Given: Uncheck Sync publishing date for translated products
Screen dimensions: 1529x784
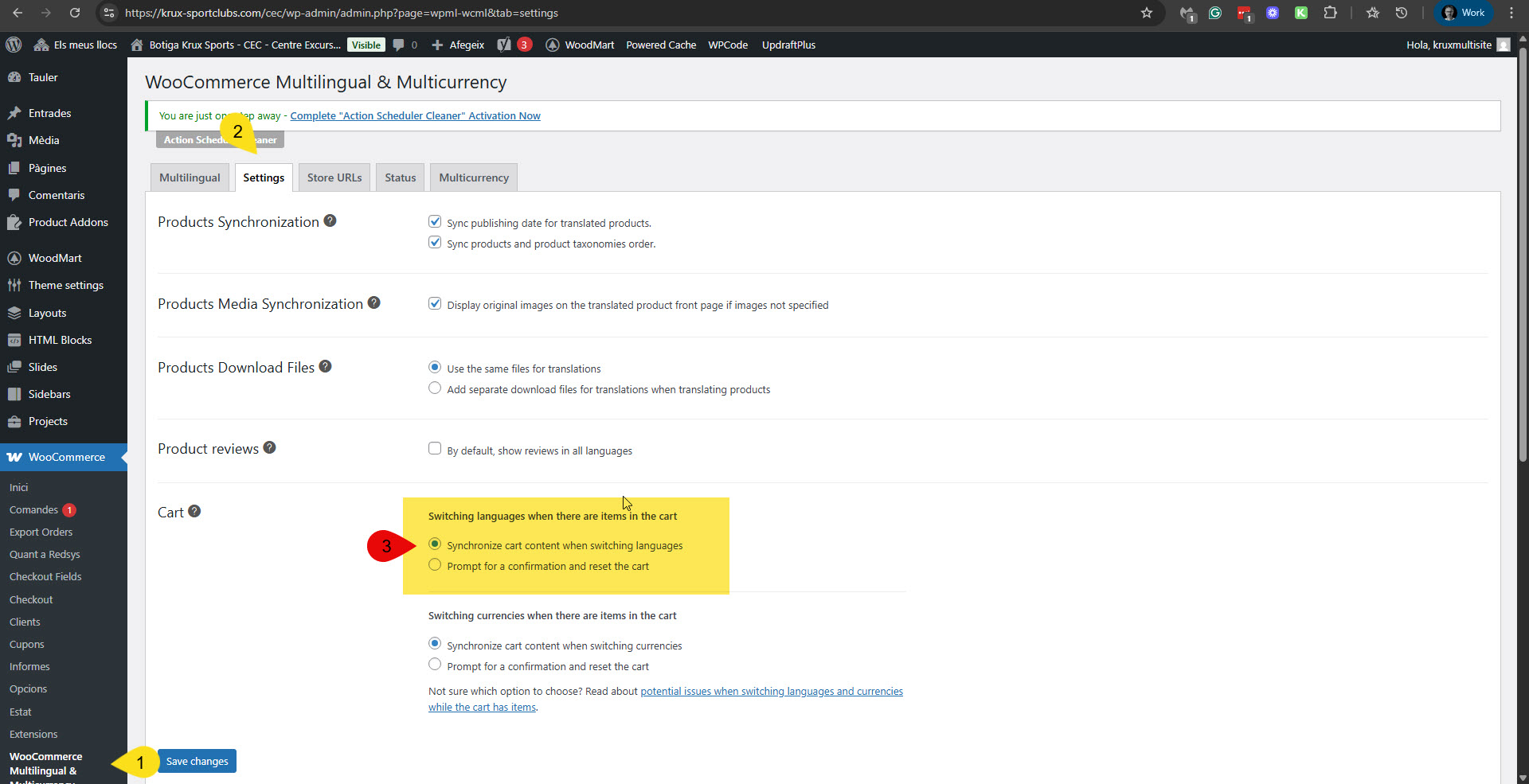Looking at the screenshot, I should coord(435,222).
